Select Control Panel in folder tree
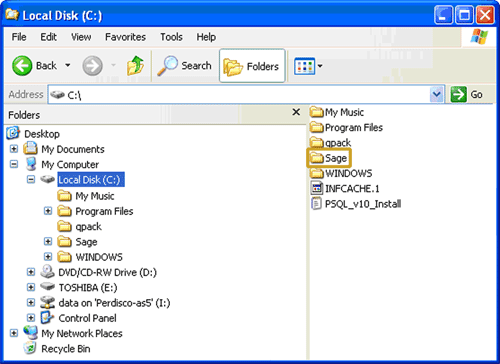This screenshot has height=364, width=500. [x=87, y=318]
